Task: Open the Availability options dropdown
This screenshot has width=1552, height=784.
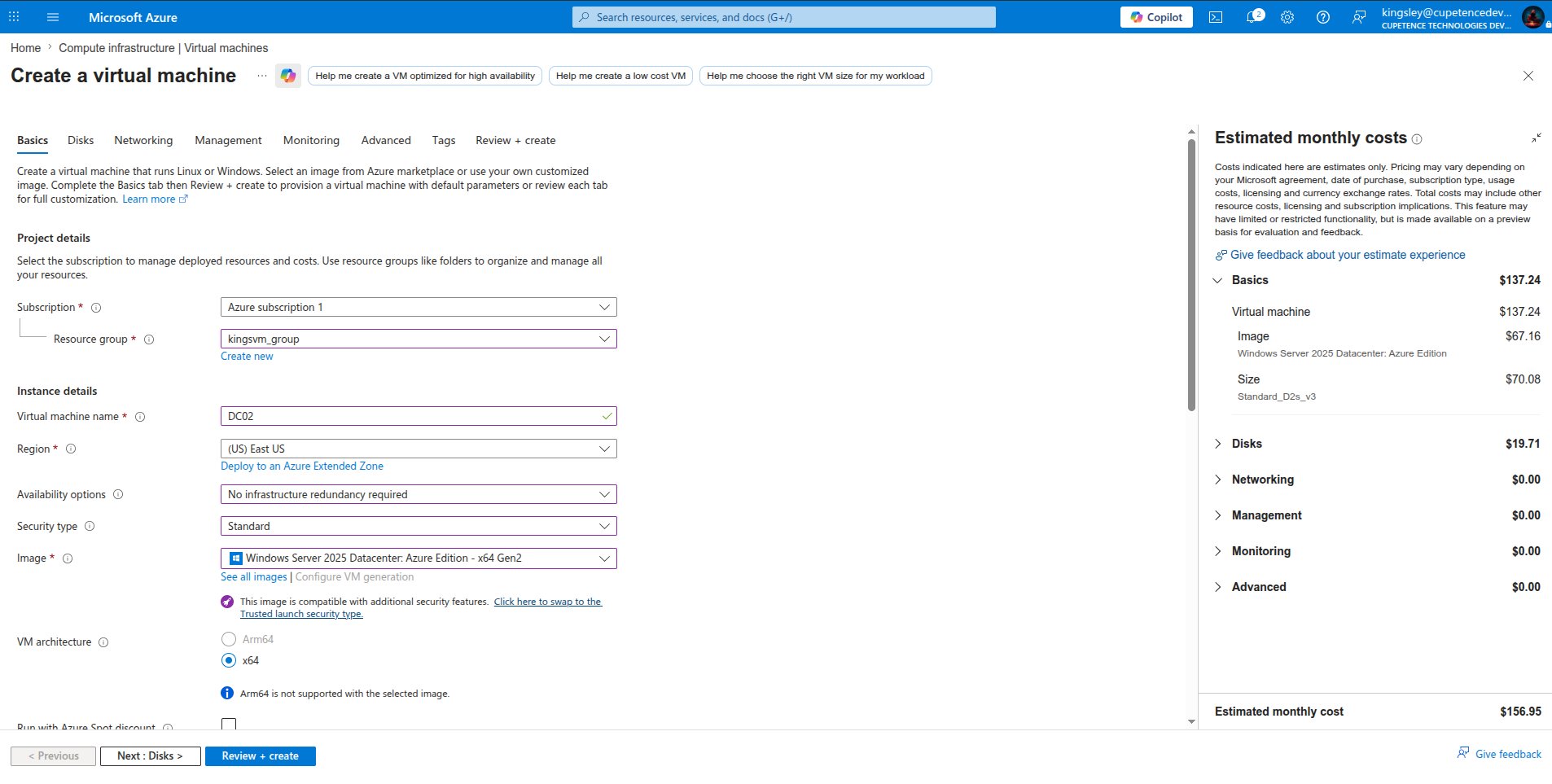Action: coord(419,494)
